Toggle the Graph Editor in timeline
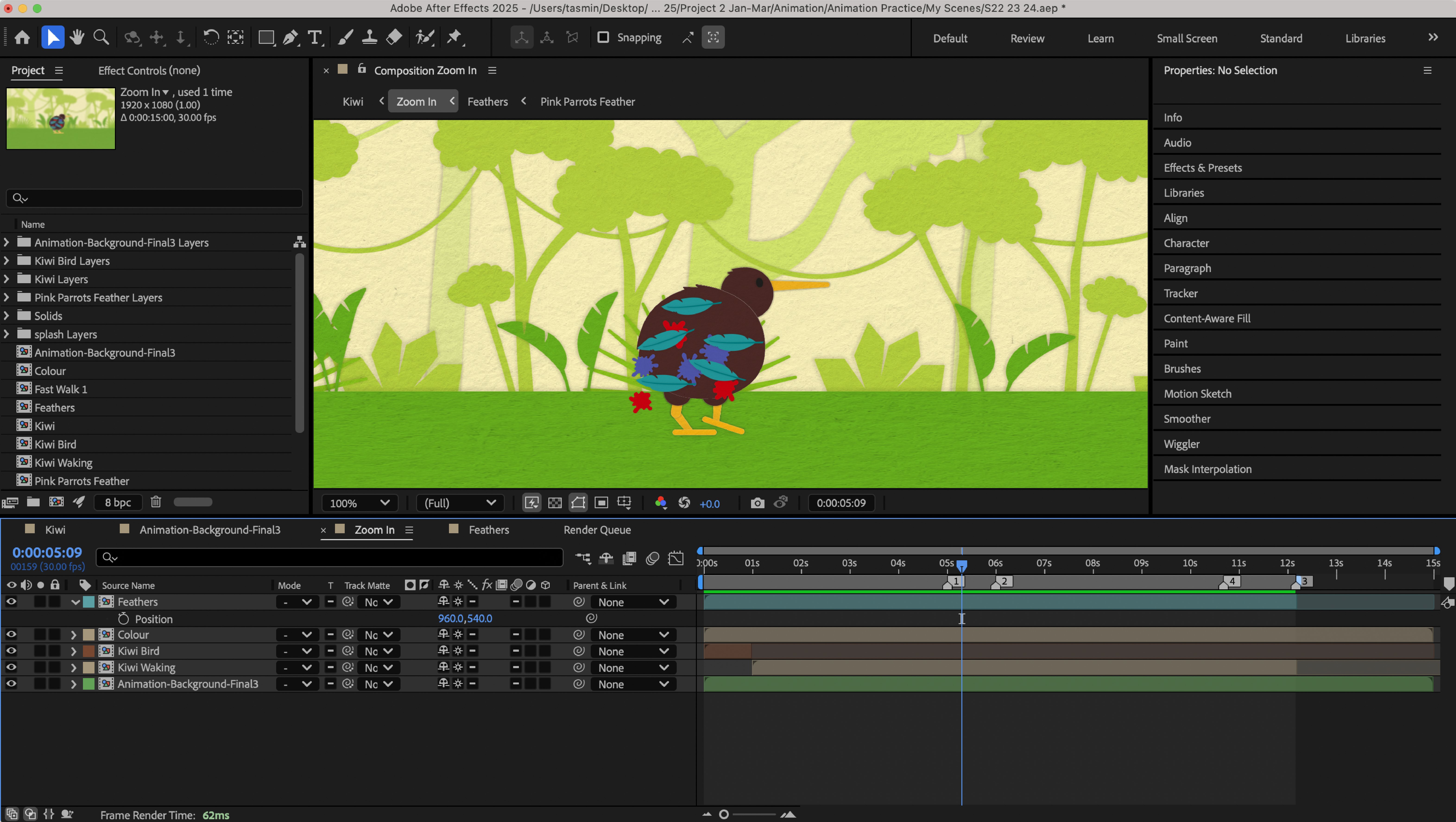The width and height of the screenshot is (1456, 822). pyautogui.click(x=676, y=559)
